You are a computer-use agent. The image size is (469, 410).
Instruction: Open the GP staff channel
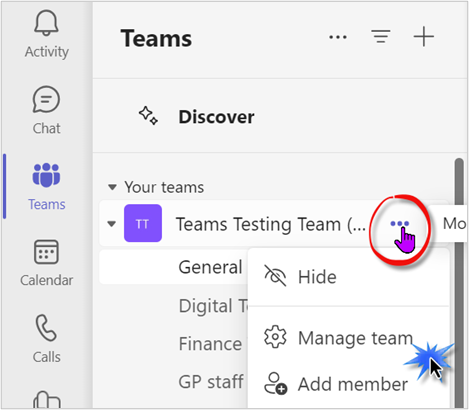211,382
